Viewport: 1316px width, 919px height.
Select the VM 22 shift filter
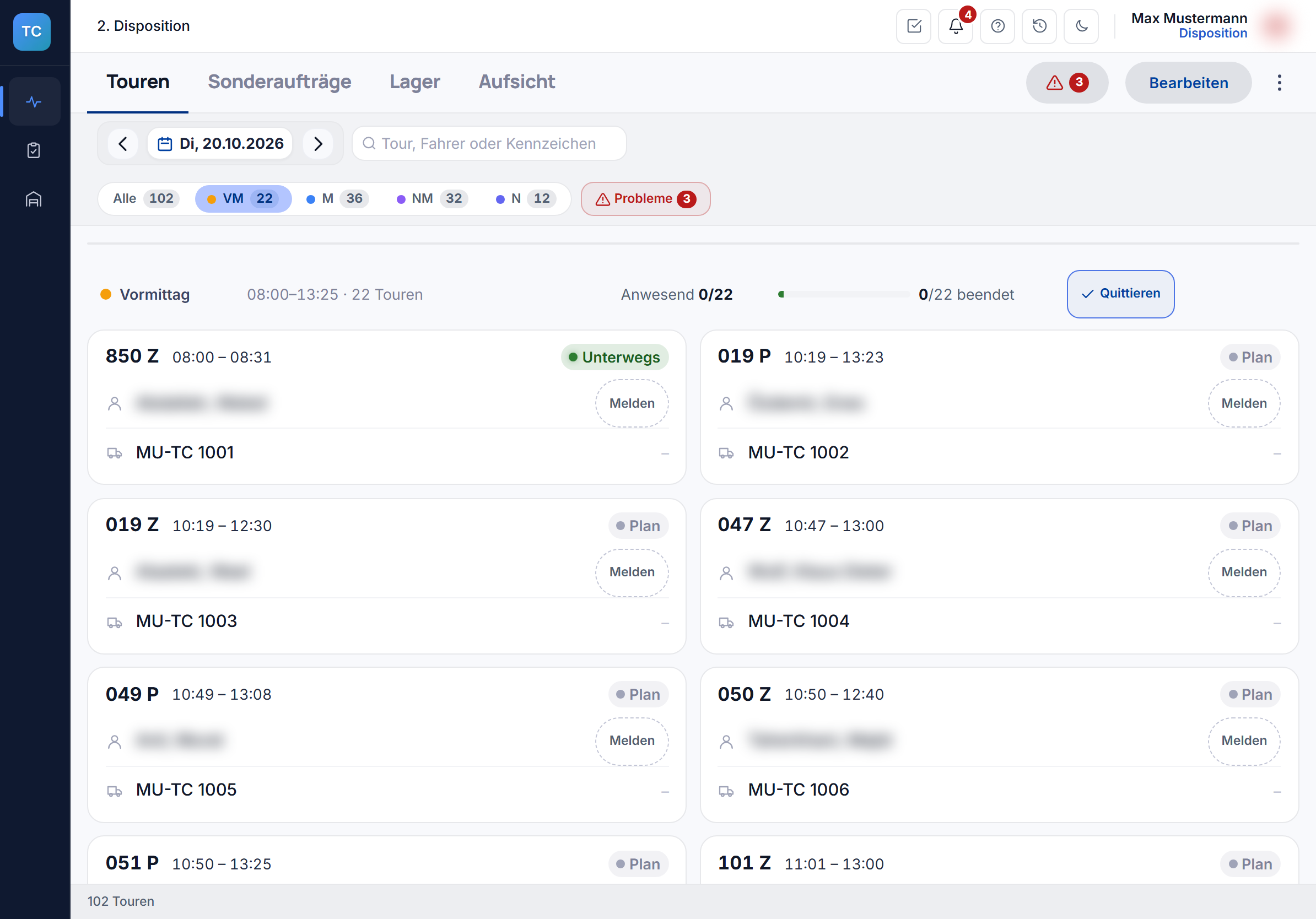pos(244,199)
